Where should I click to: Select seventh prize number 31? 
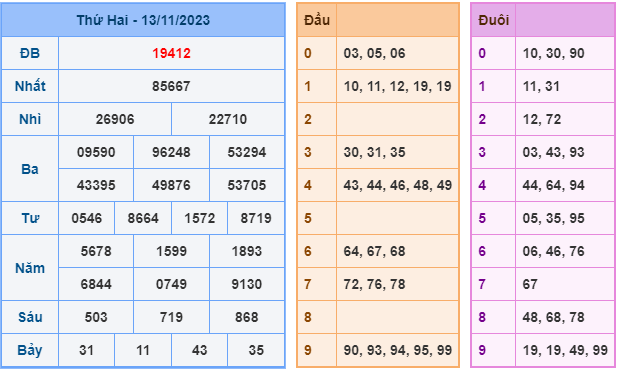pyautogui.click(x=87, y=350)
